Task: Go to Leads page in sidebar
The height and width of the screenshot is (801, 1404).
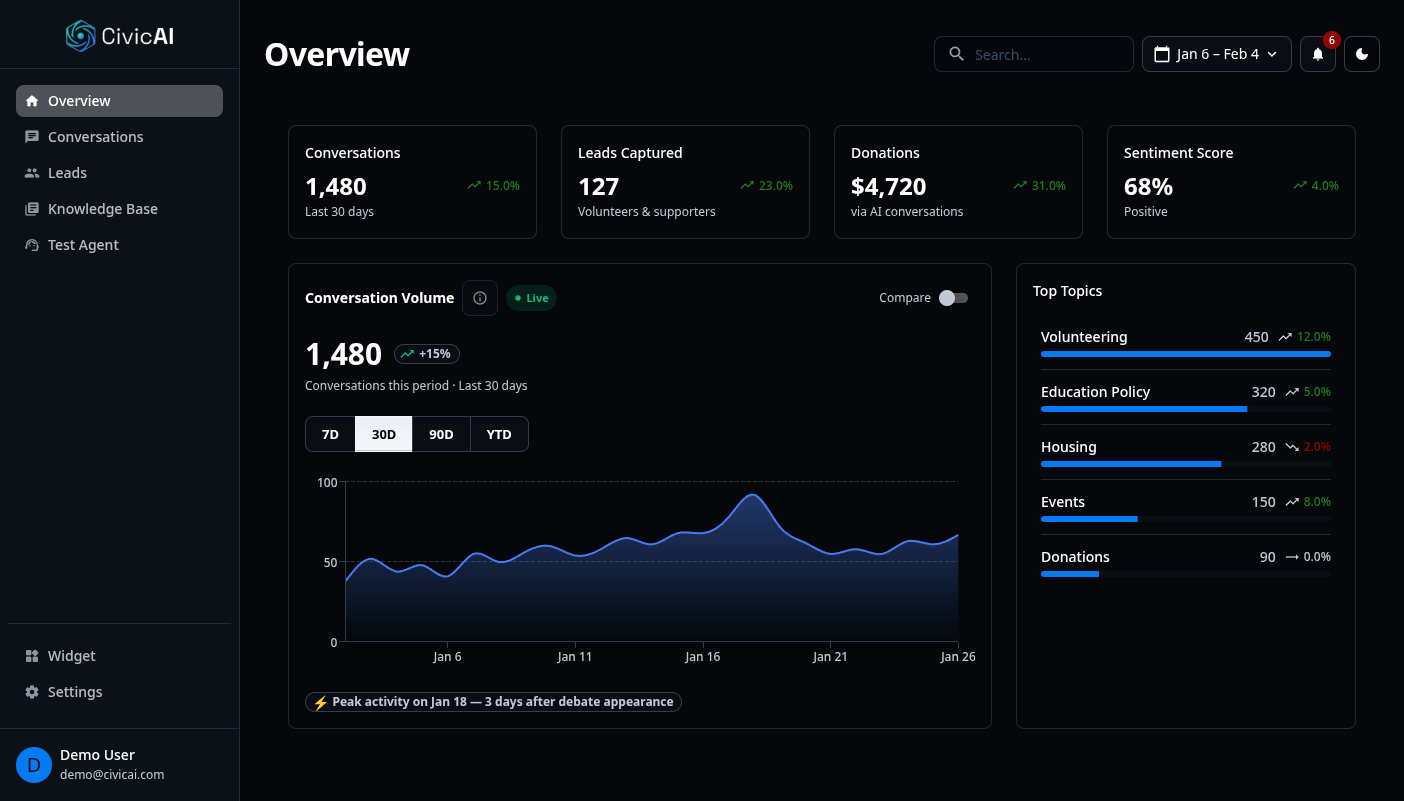Action: click(67, 173)
